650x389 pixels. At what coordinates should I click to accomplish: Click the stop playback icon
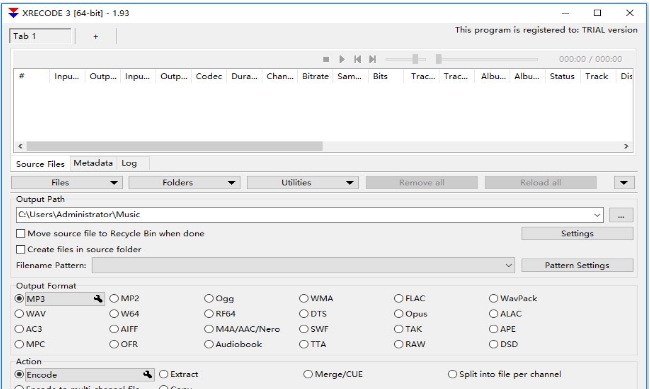pos(326,59)
